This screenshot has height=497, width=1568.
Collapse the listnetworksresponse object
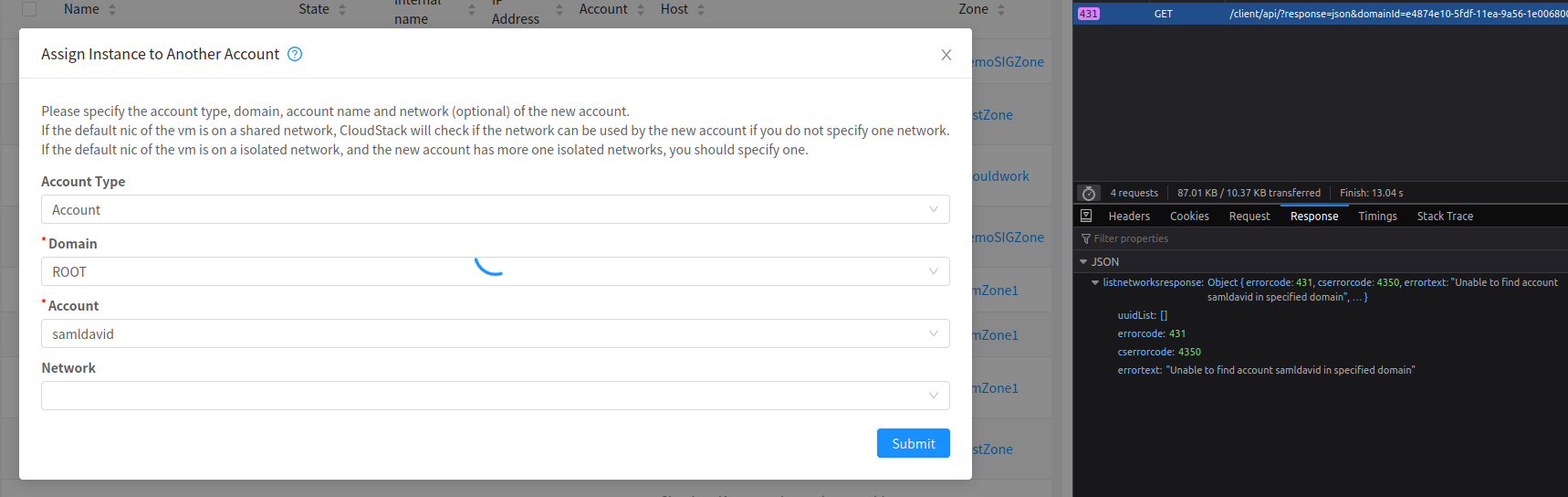[1095, 282]
